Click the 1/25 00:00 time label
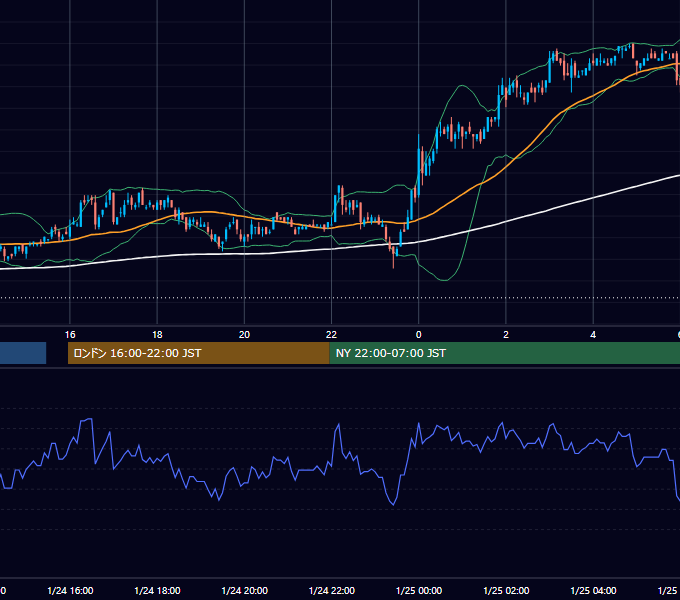This screenshot has height=600, width=680. (419, 590)
